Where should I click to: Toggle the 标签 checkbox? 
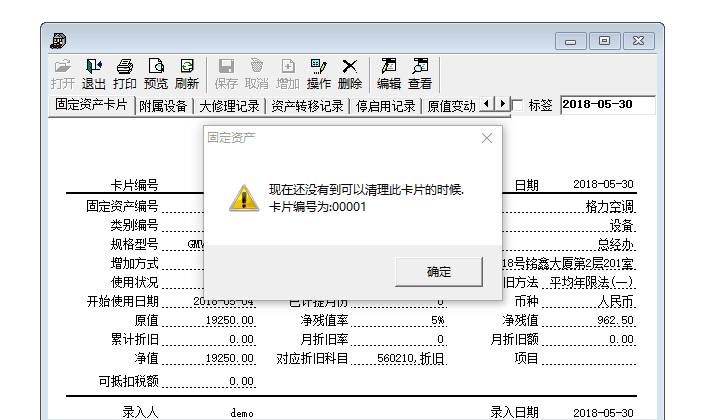(x=517, y=105)
